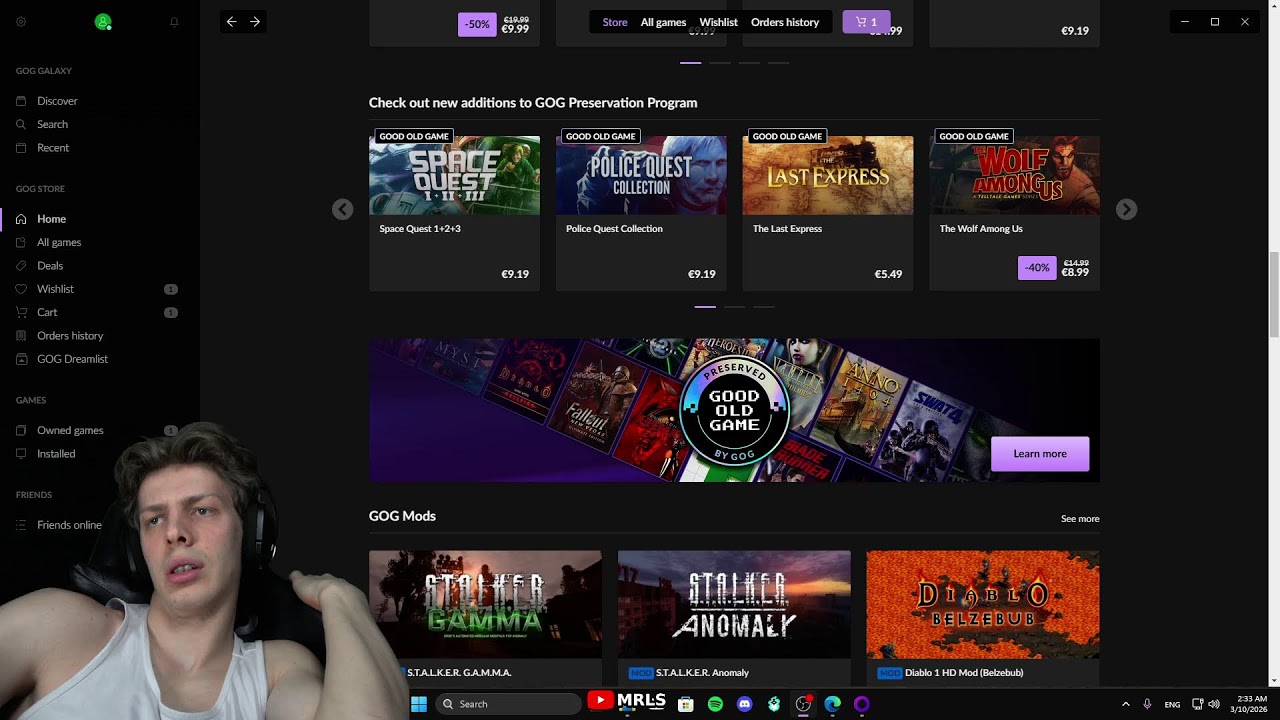
Task: Open All games in the sidebar
Action: click(59, 242)
